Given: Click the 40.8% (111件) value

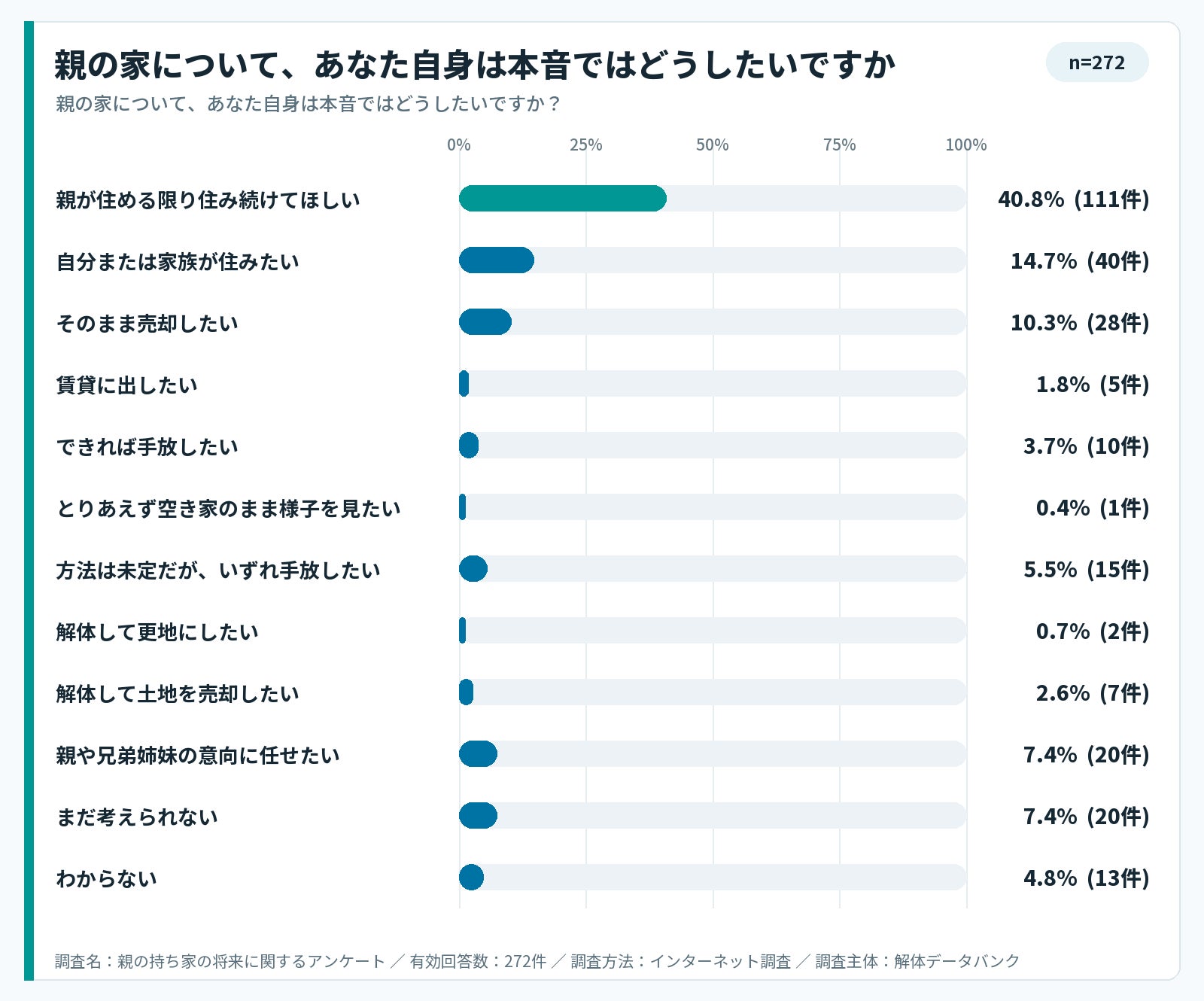Looking at the screenshot, I should pos(1074,199).
